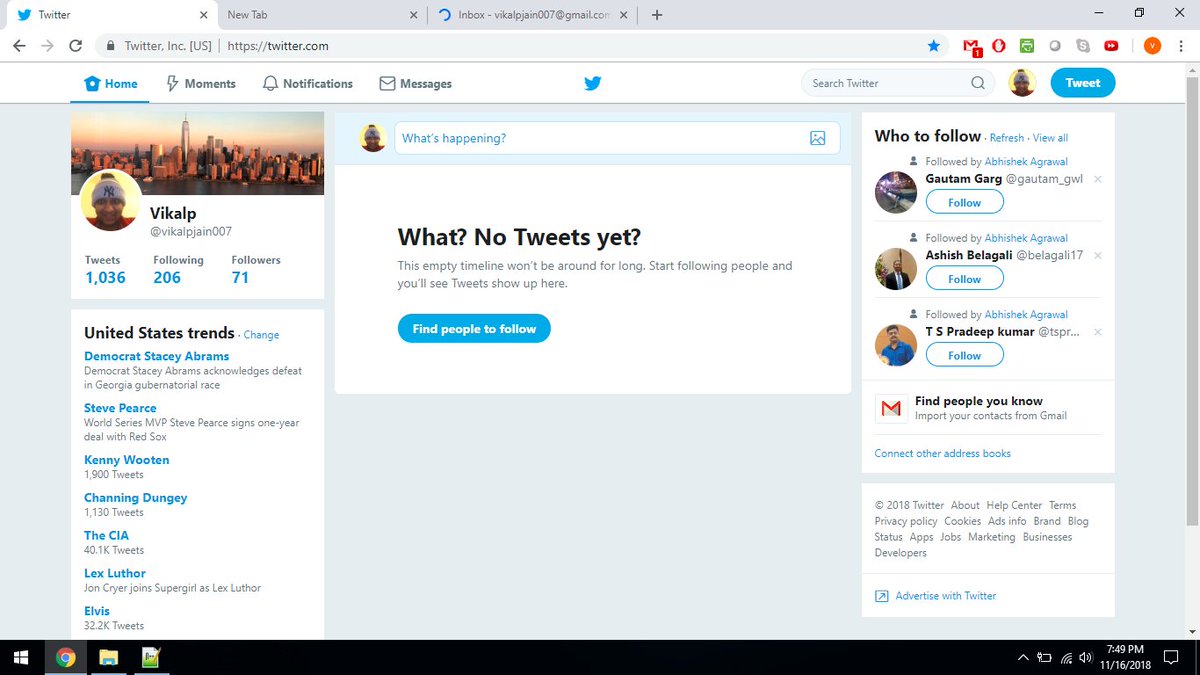The width and height of the screenshot is (1200, 675).
Task: Click Connect other address books link
Action: [x=942, y=453]
